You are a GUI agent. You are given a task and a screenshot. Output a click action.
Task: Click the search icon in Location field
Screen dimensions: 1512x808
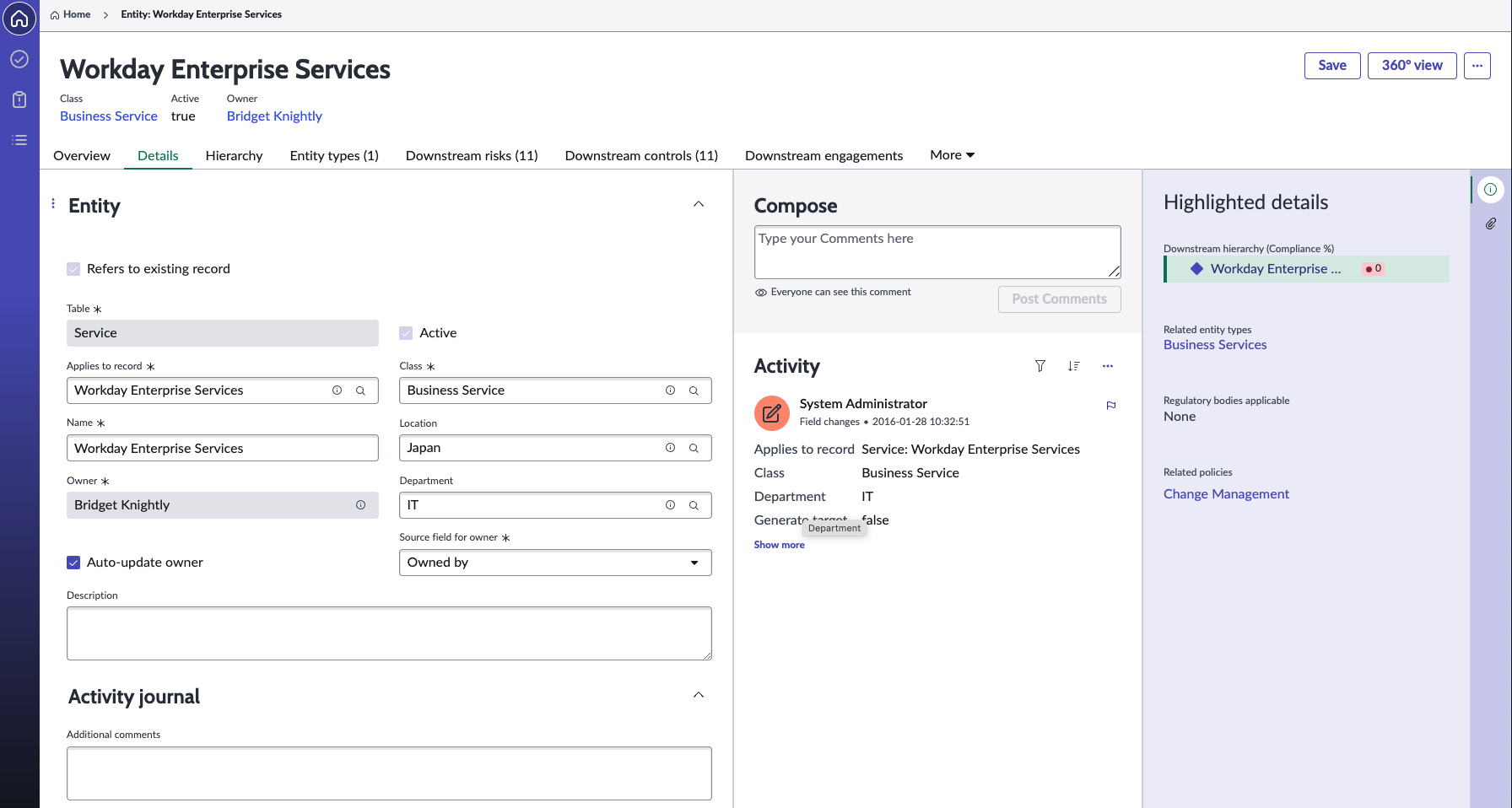694,448
